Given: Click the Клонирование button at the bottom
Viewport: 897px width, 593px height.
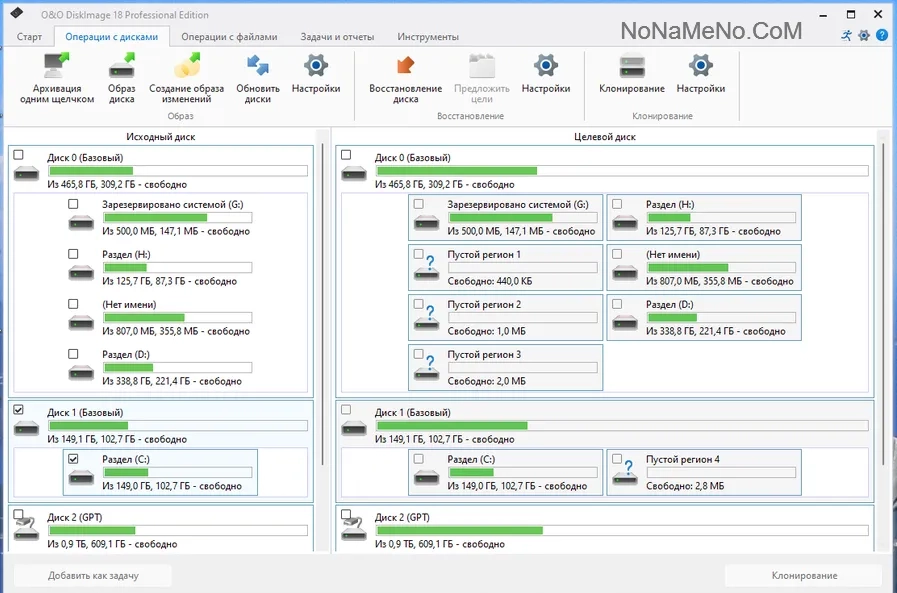Looking at the screenshot, I should [x=804, y=576].
